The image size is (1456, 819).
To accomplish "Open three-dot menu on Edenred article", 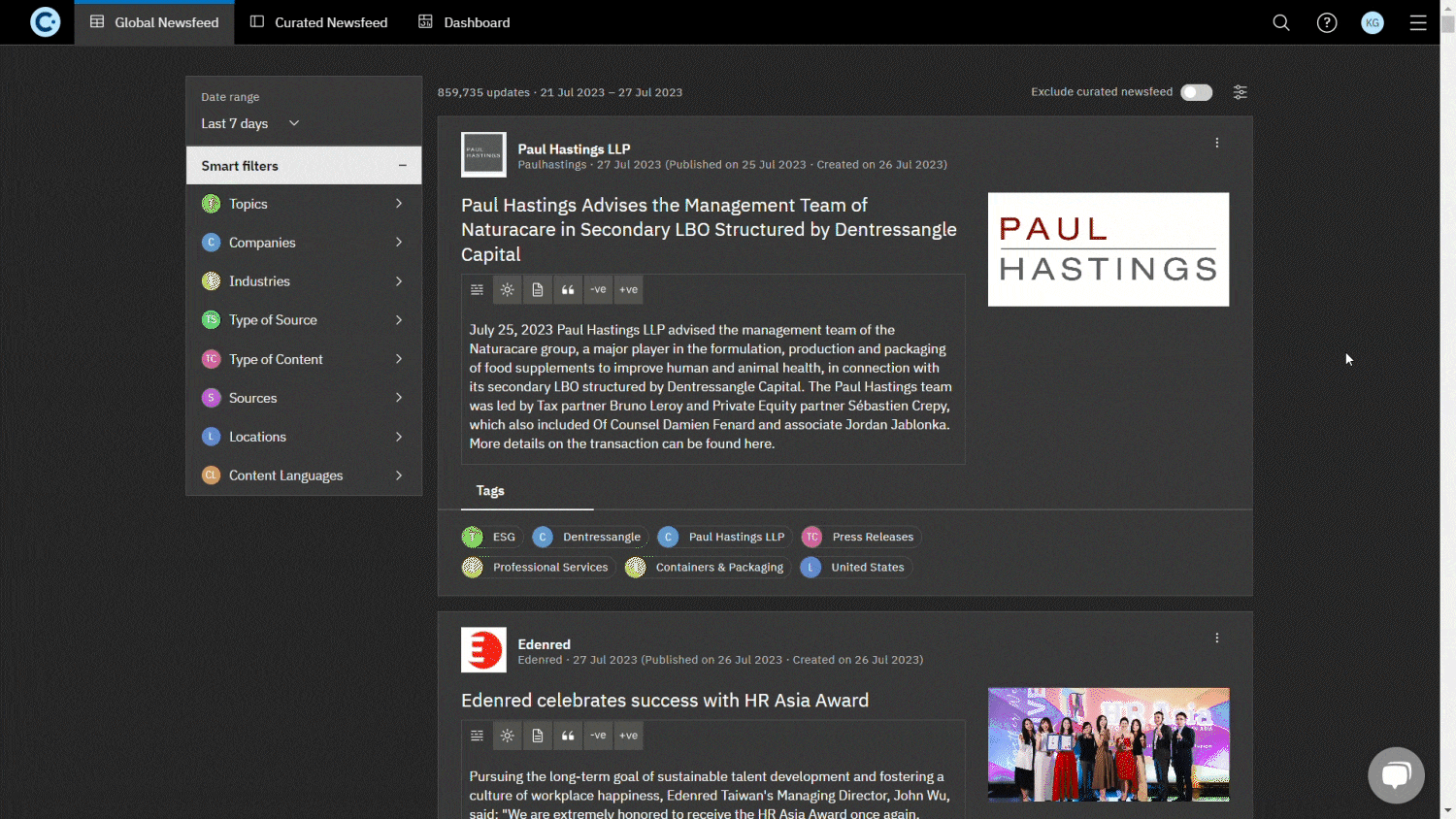I will click(1216, 638).
